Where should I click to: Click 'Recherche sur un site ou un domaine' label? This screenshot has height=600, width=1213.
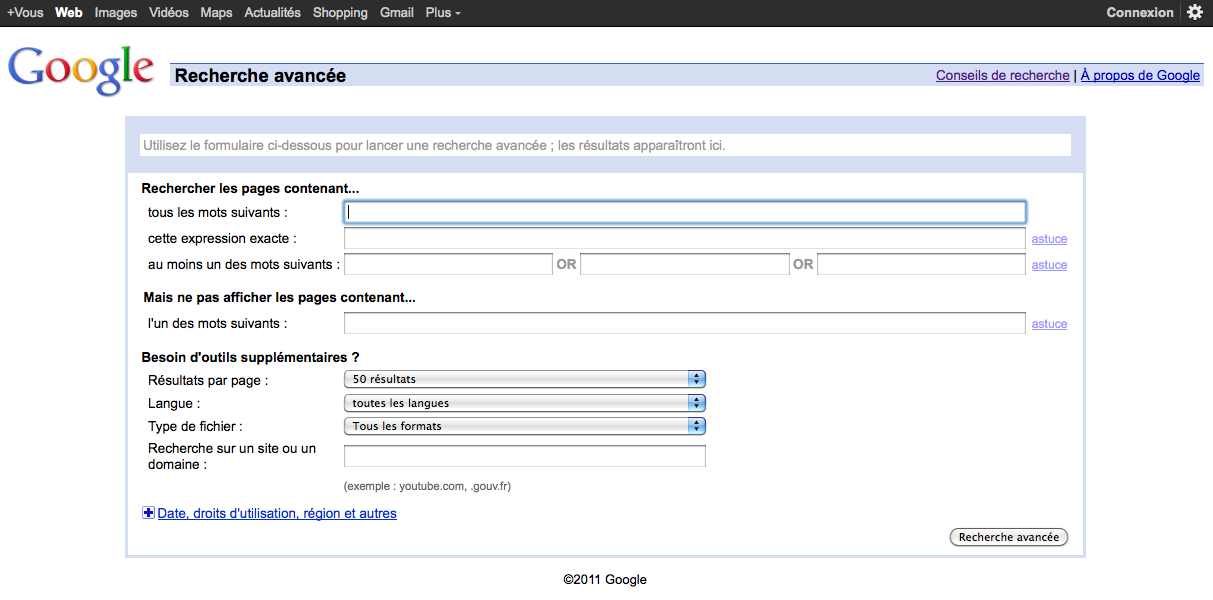tap(232, 456)
